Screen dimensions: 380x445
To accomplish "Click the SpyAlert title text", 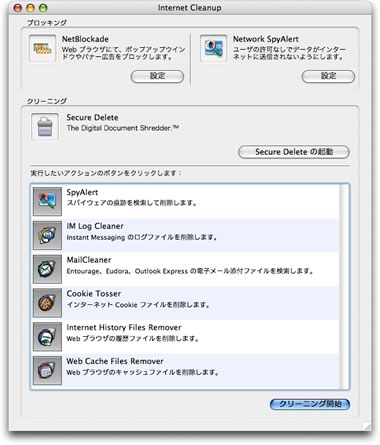I will (82, 192).
